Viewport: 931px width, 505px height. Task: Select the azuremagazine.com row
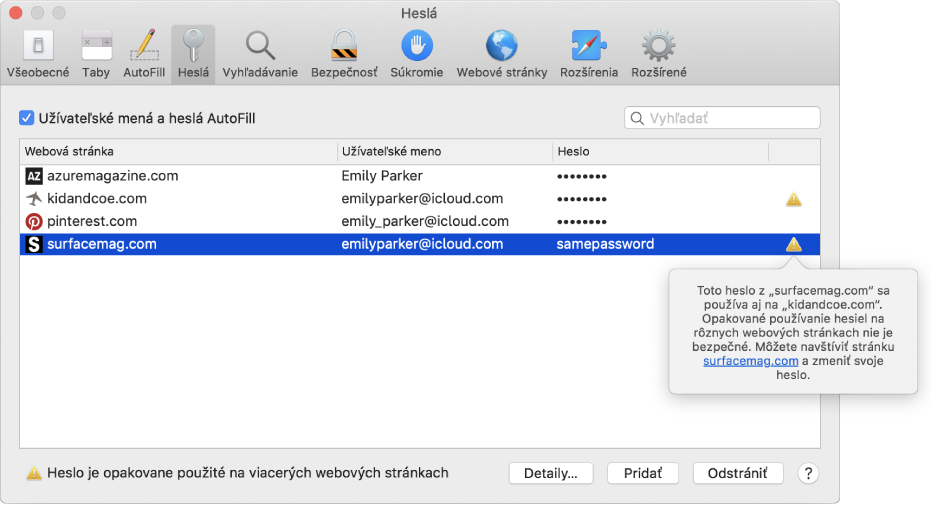point(420,176)
